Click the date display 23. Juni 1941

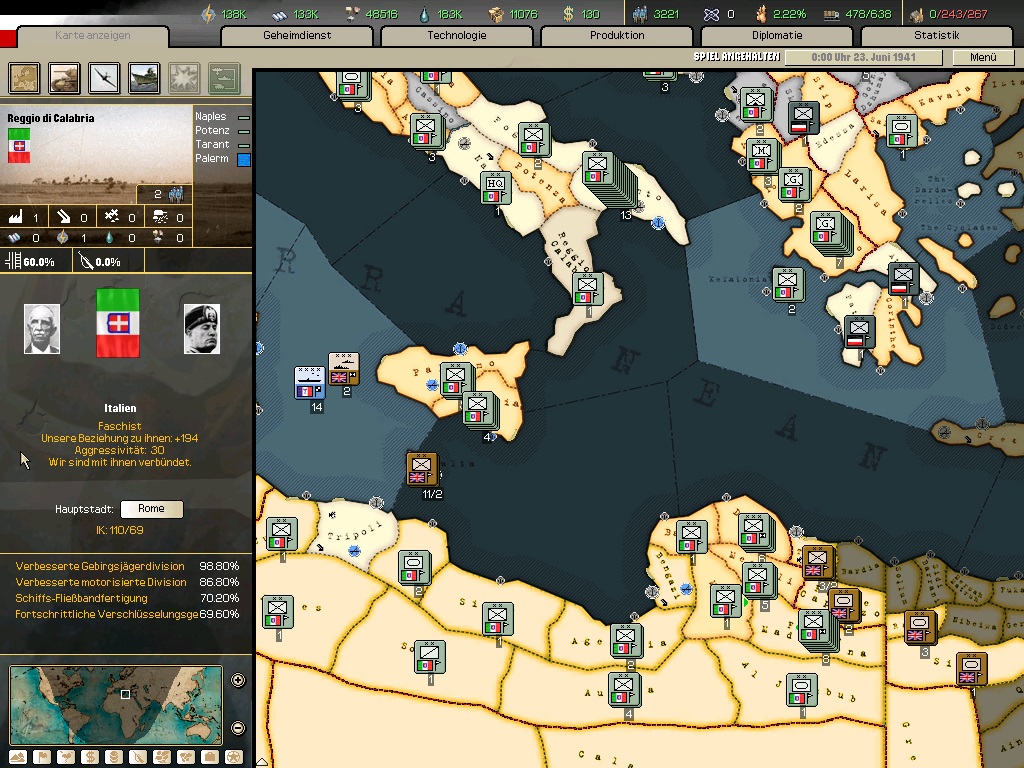863,57
